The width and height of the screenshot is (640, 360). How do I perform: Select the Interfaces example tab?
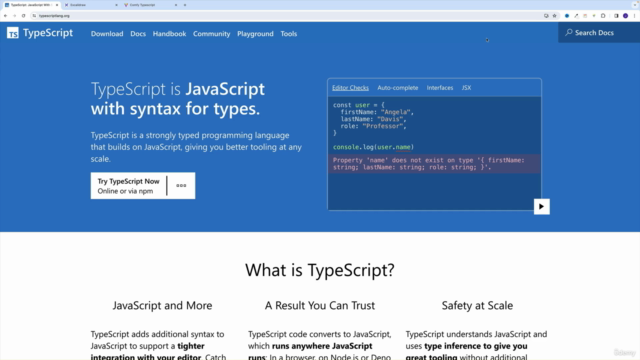(x=440, y=88)
